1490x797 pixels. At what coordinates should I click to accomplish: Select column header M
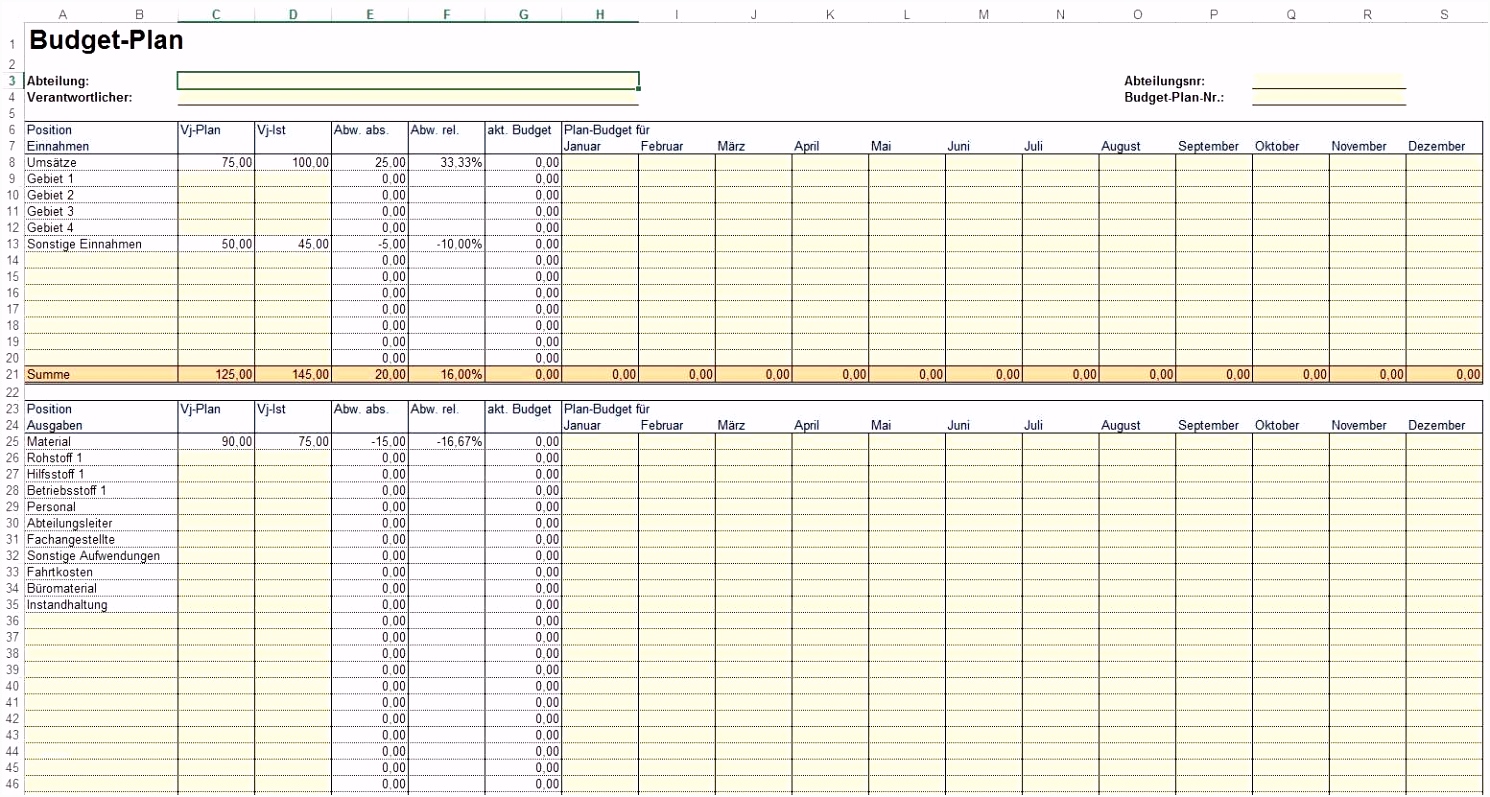pyautogui.click(x=984, y=14)
